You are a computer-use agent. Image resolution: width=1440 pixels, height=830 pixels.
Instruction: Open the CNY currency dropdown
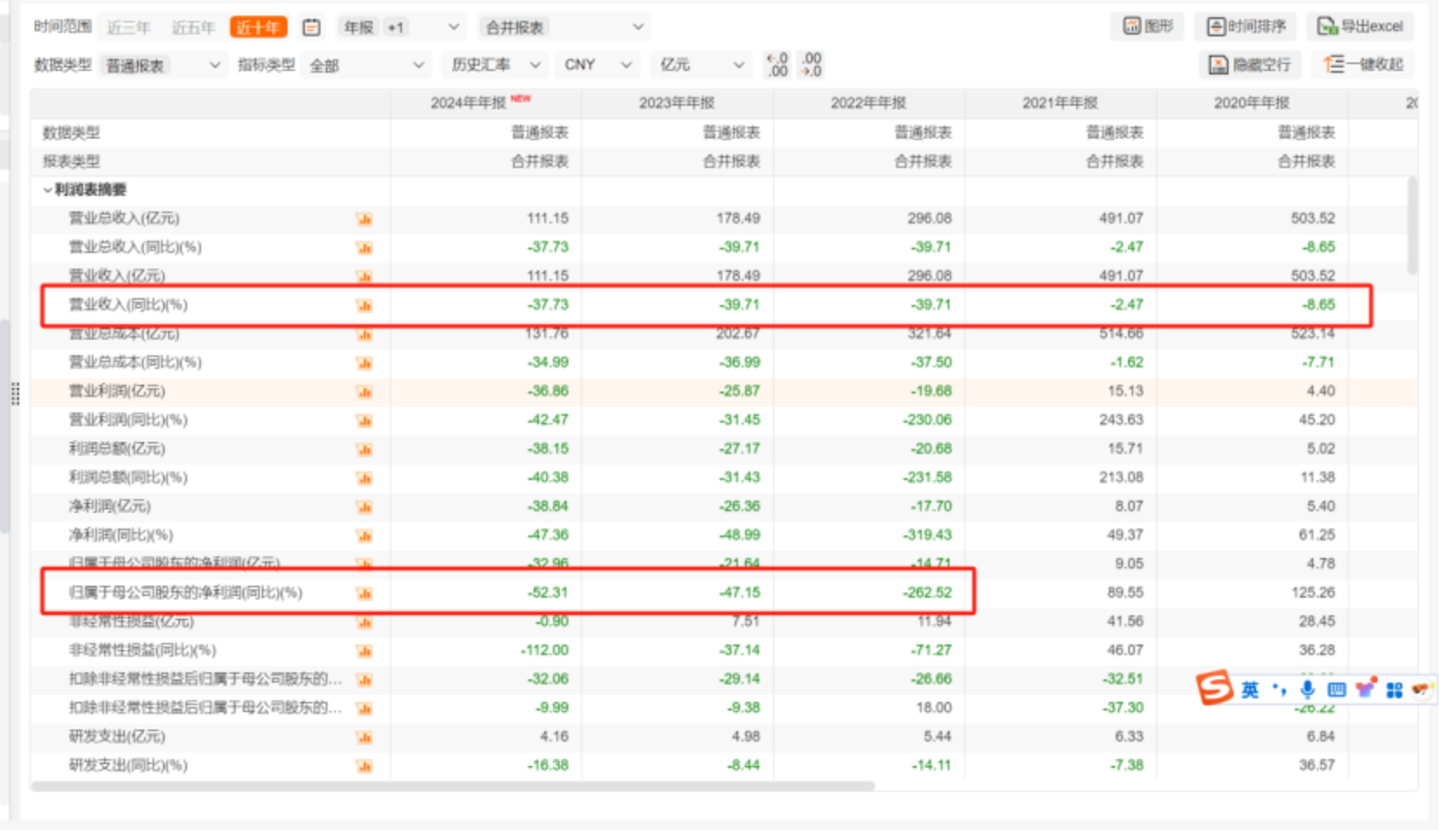click(598, 65)
